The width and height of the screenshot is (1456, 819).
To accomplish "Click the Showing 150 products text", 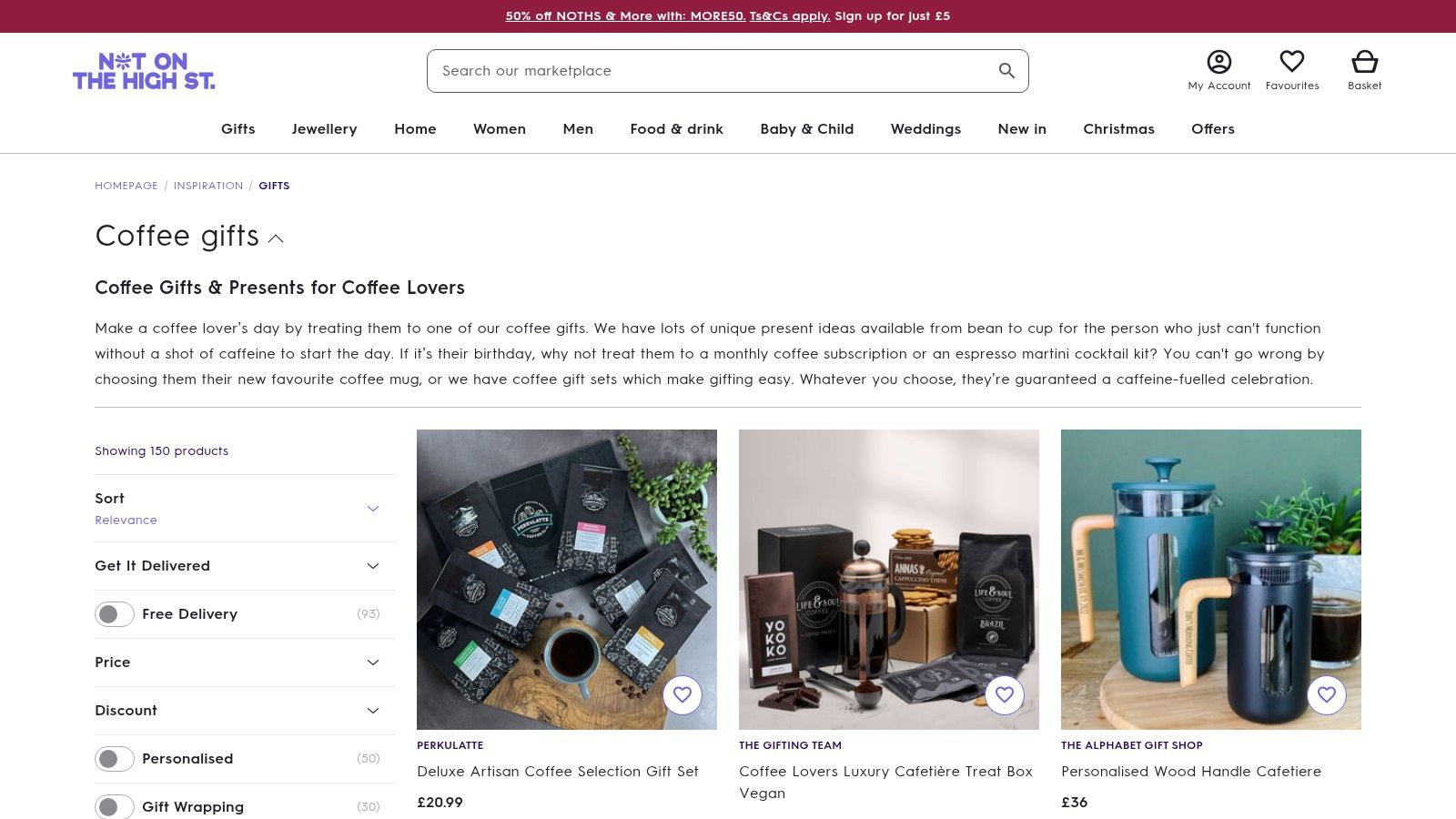I will pos(162,451).
